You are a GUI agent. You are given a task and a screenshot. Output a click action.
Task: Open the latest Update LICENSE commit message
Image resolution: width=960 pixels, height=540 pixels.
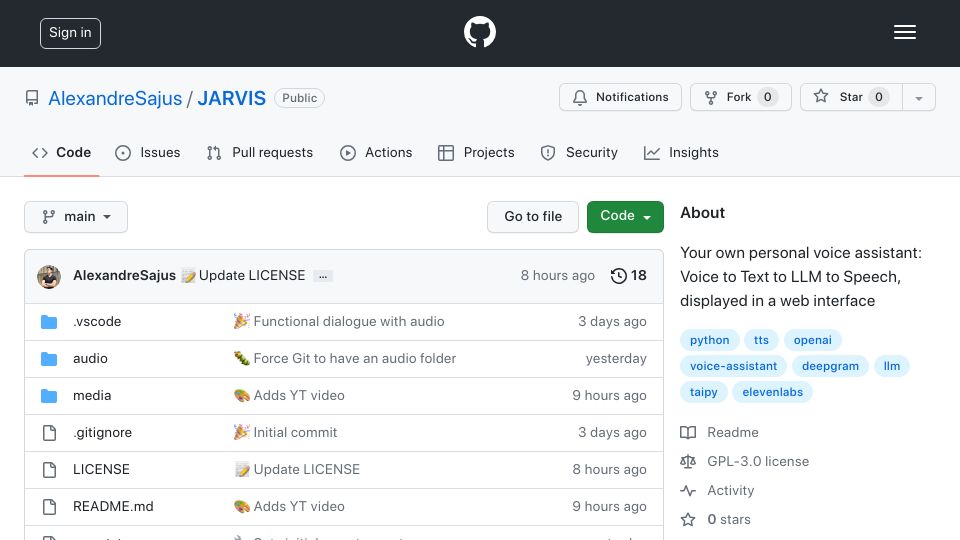252,276
